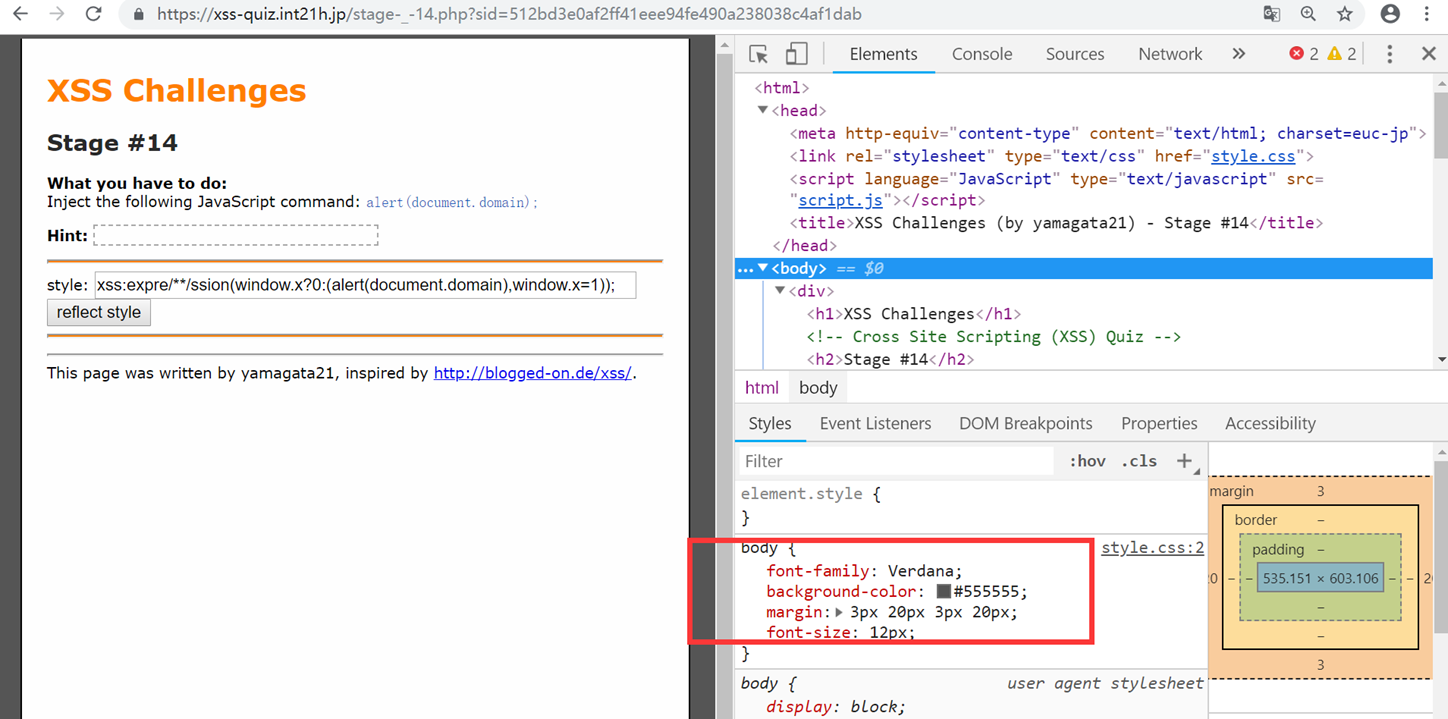The width and height of the screenshot is (1448, 719).
Task: Click the reflect style button
Action: (x=99, y=312)
